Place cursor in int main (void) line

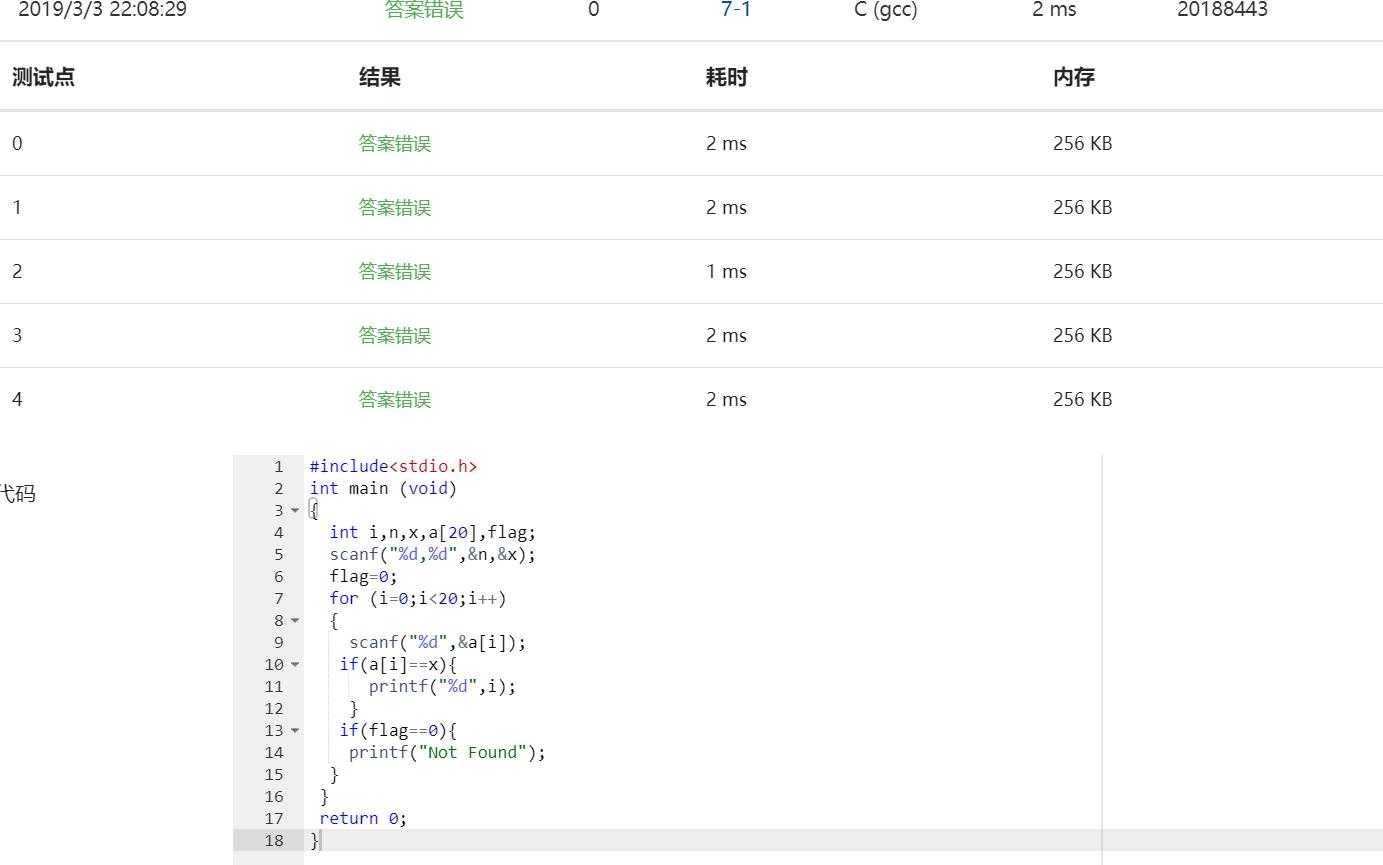383,488
